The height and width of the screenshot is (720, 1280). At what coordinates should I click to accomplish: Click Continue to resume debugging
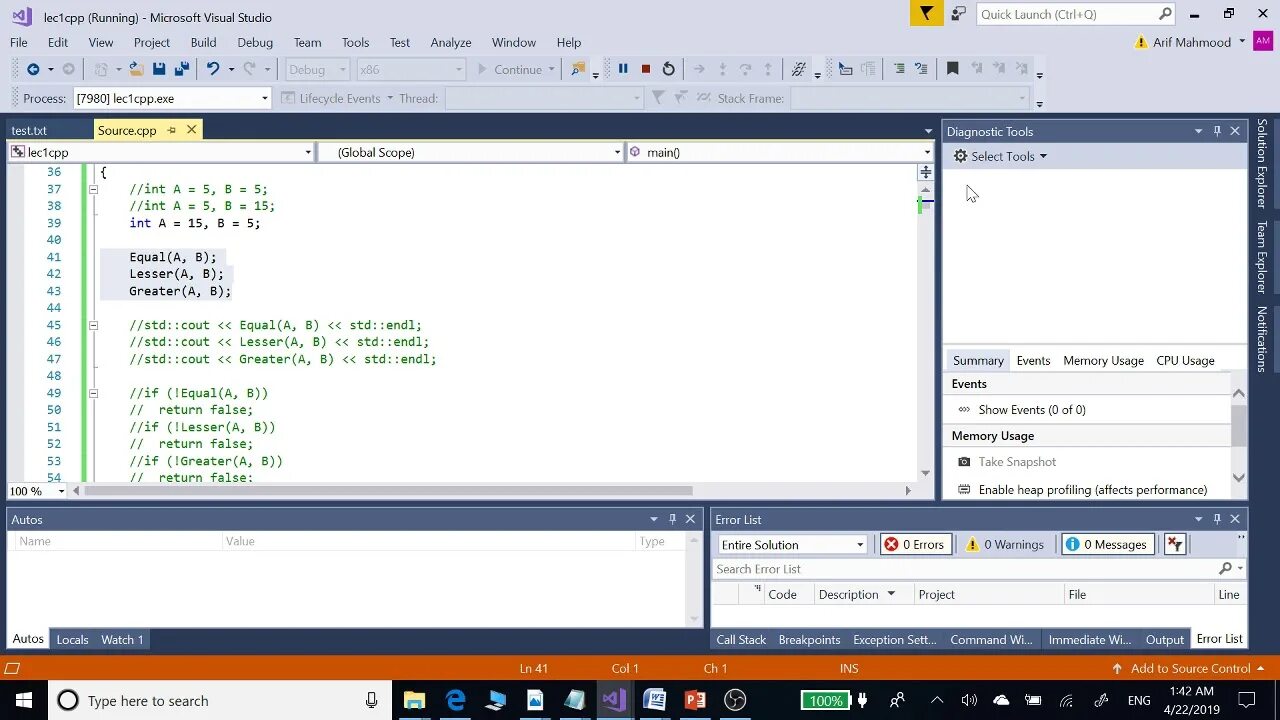pos(510,69)
